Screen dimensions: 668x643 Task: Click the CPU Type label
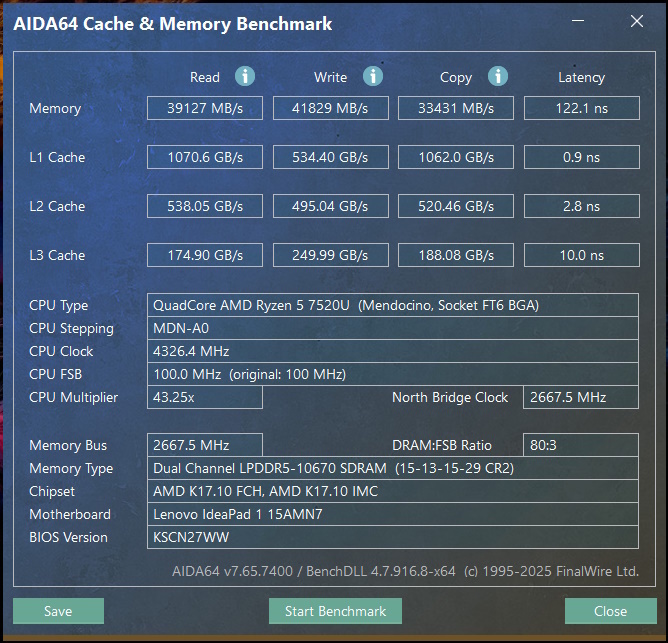[x=58, y=306]
